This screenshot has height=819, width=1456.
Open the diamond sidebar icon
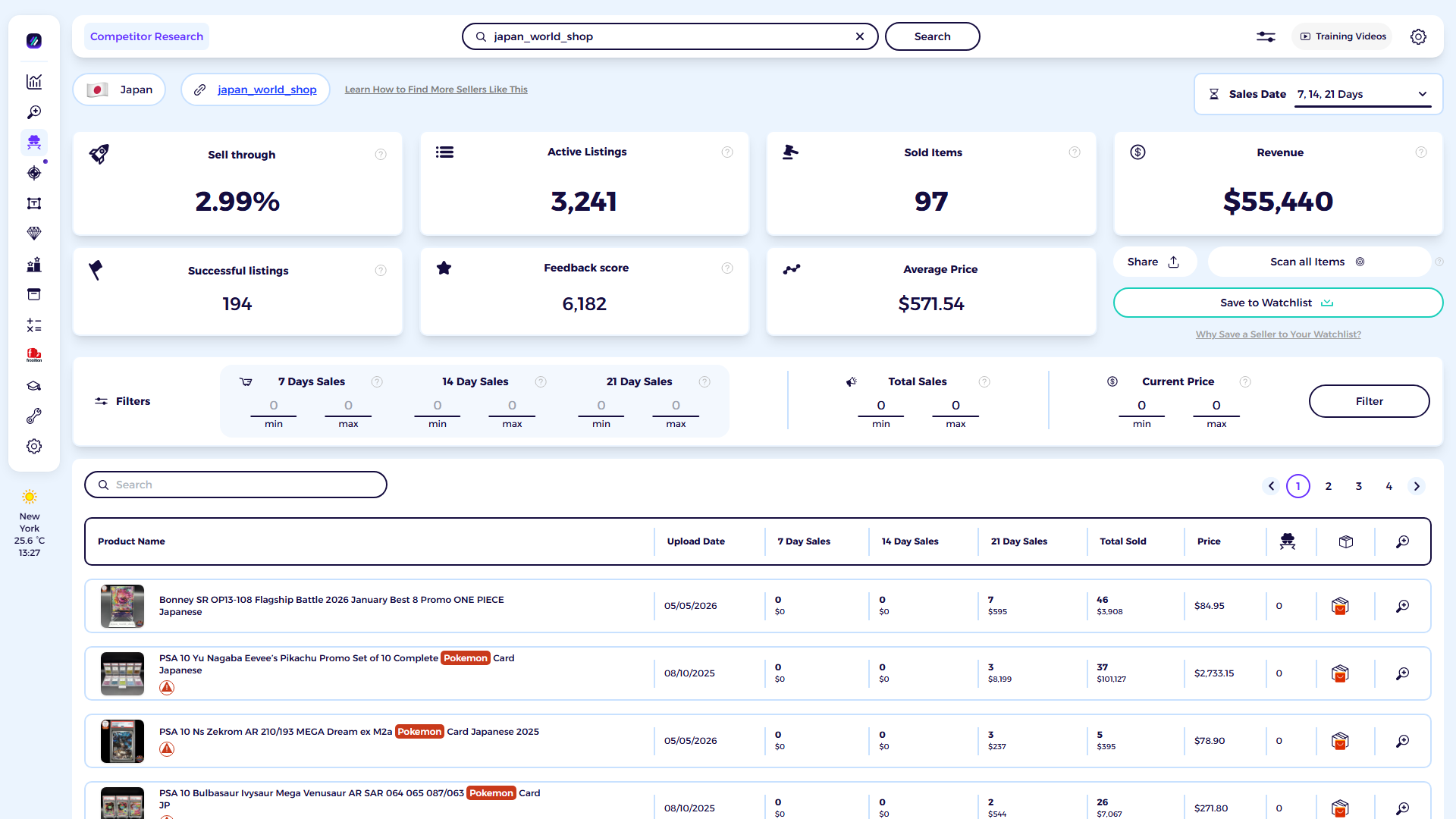pos(34,234)
